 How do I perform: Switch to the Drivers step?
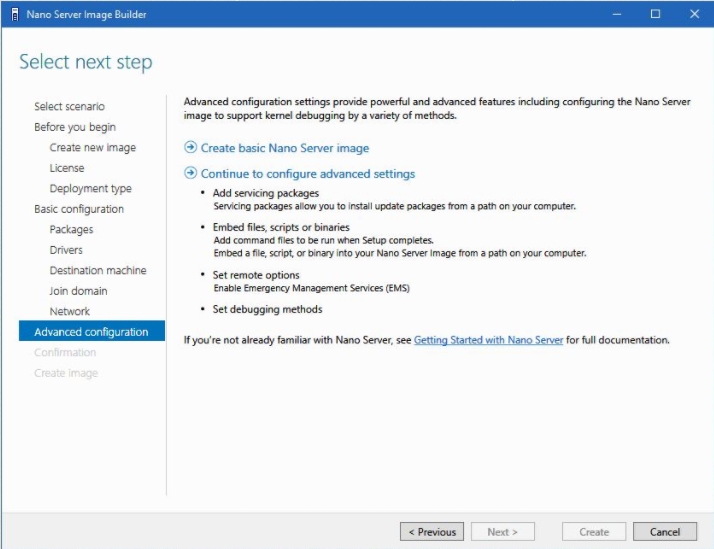coord(66,250)
